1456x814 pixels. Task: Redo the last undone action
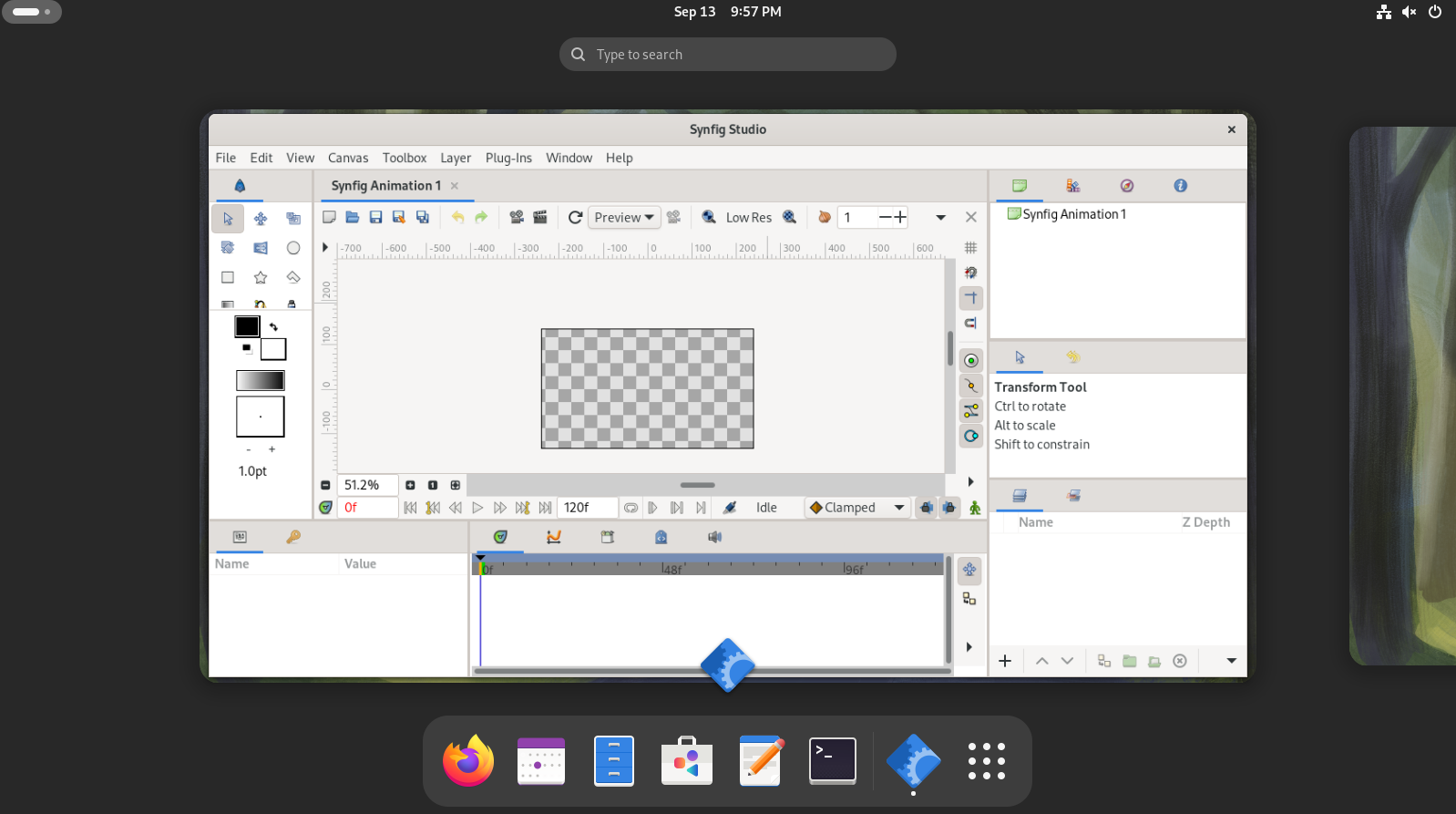(x=481, y=217)
